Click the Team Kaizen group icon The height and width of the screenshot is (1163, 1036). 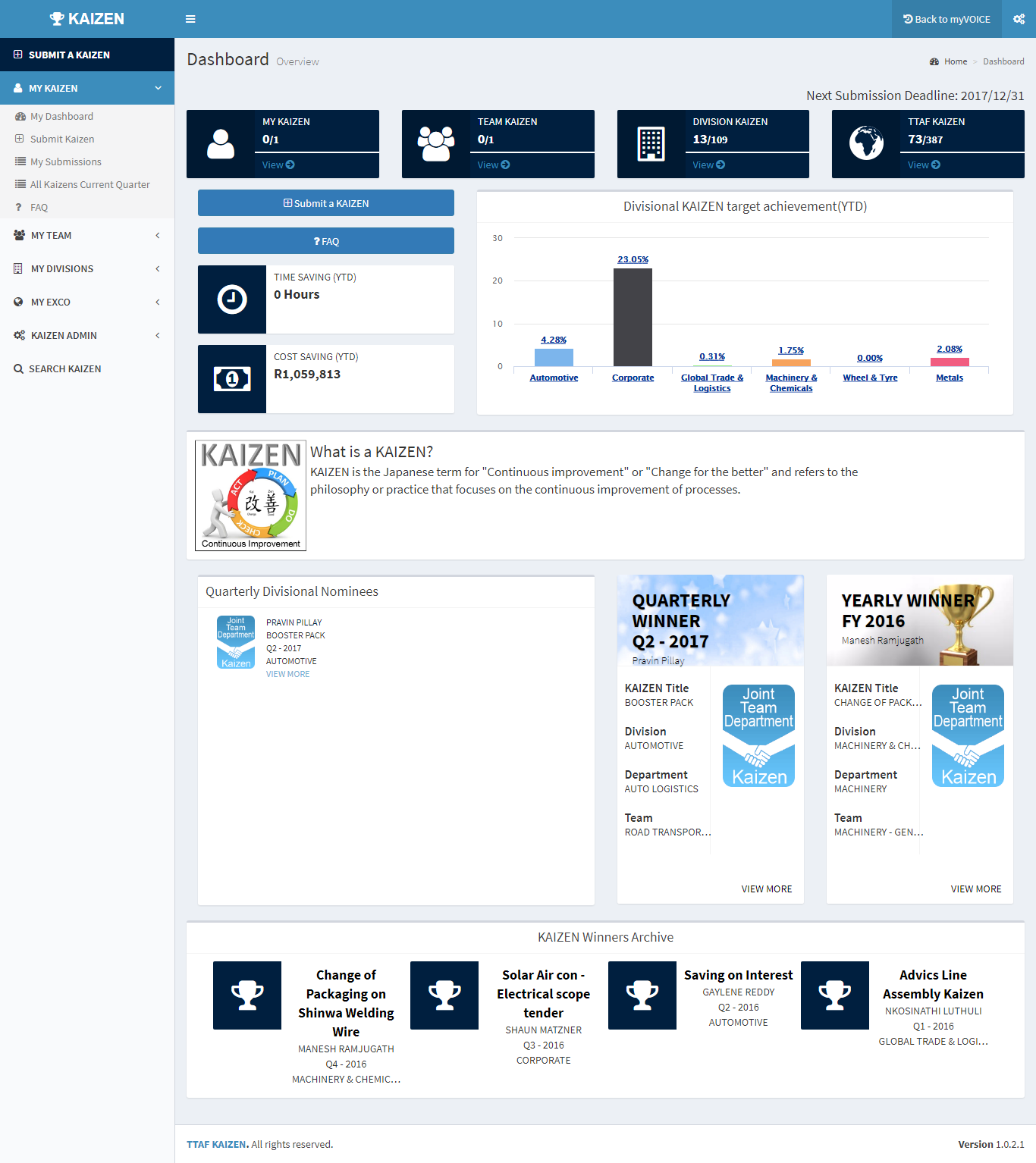[436, 143]
